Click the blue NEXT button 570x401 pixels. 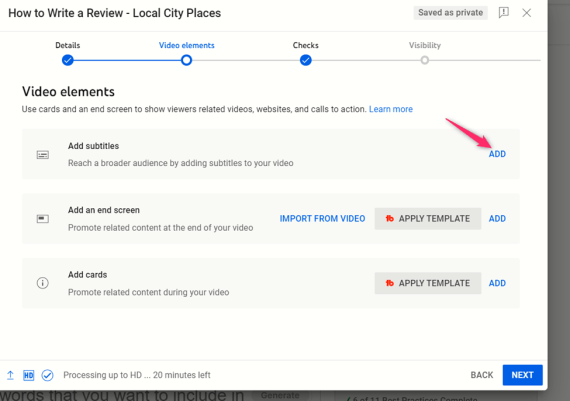(x=522, y=375)
